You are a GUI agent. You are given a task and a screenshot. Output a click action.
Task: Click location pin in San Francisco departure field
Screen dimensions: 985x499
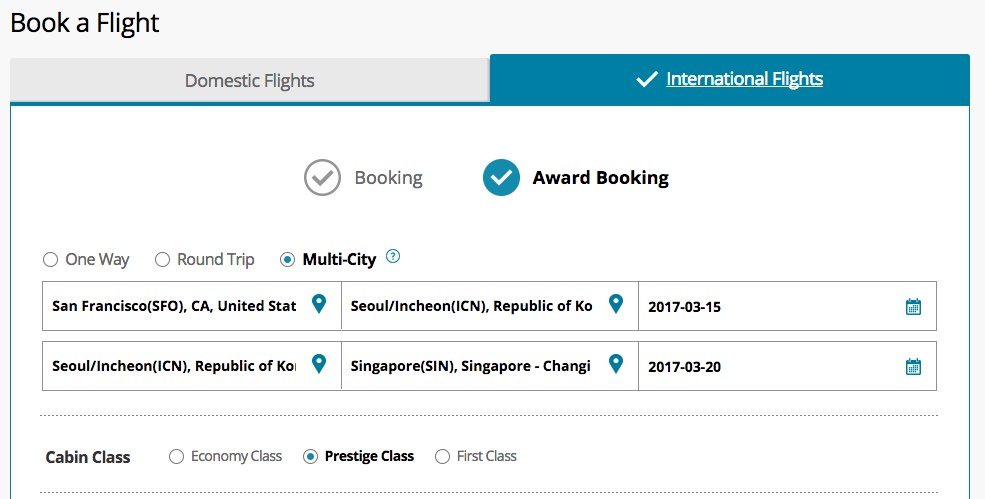click(319, 304)
